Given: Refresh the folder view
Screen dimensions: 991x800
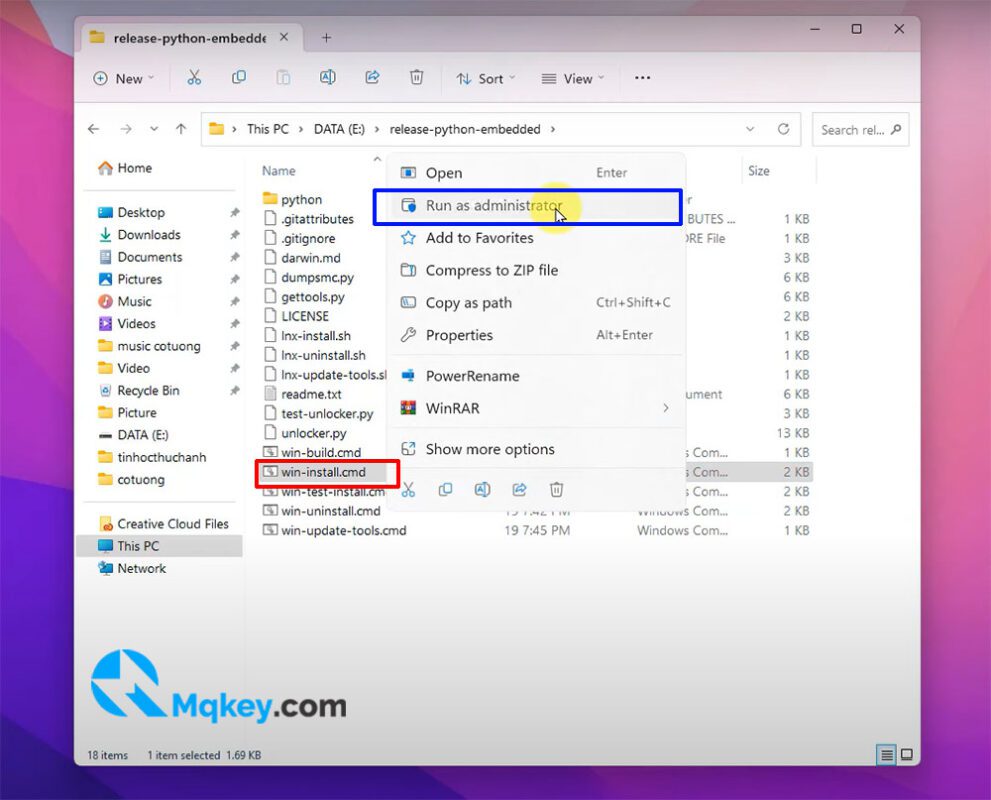Looking at the screenshot, I should click(783, 129).
